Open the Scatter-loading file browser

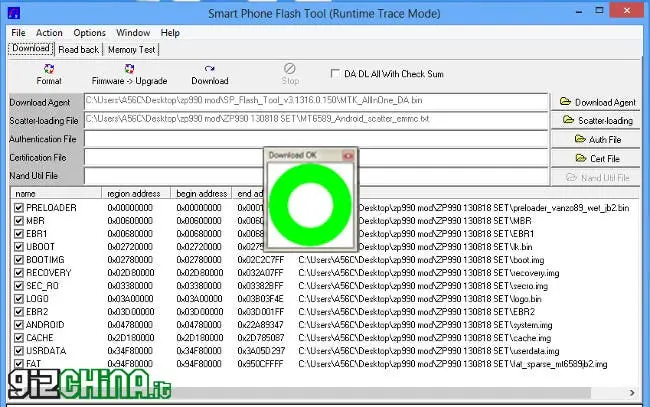point(595,121)
